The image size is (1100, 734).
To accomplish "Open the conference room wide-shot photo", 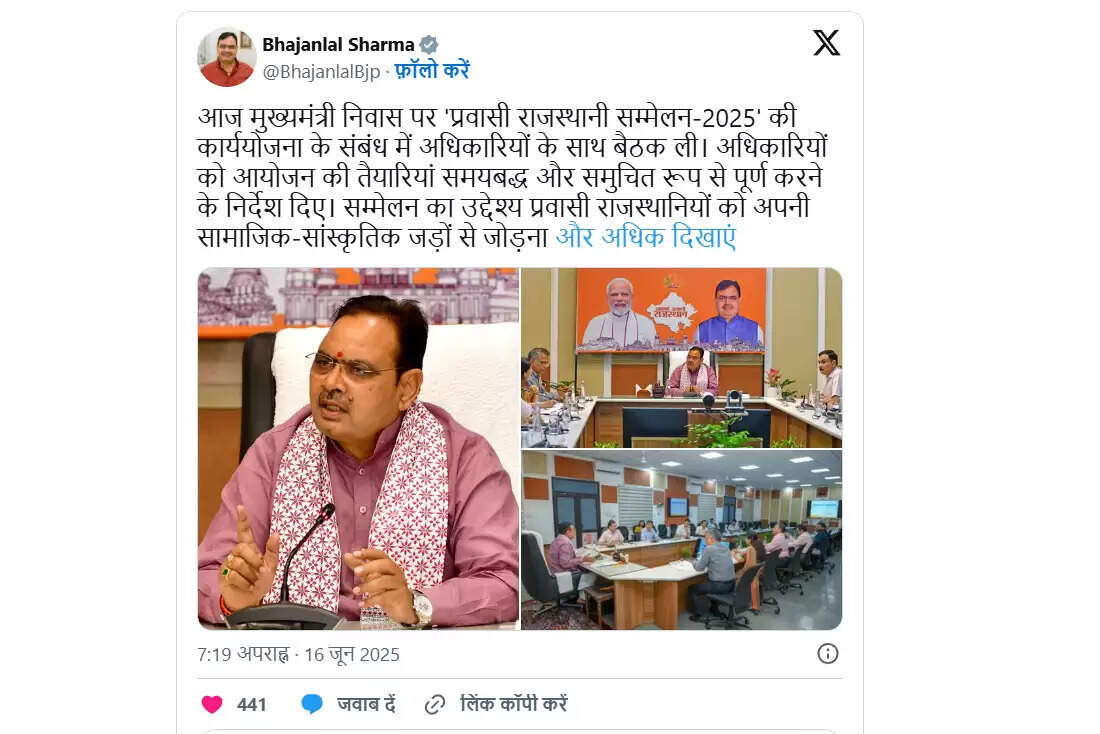I will pyautogui.click(x=681, y=540).
